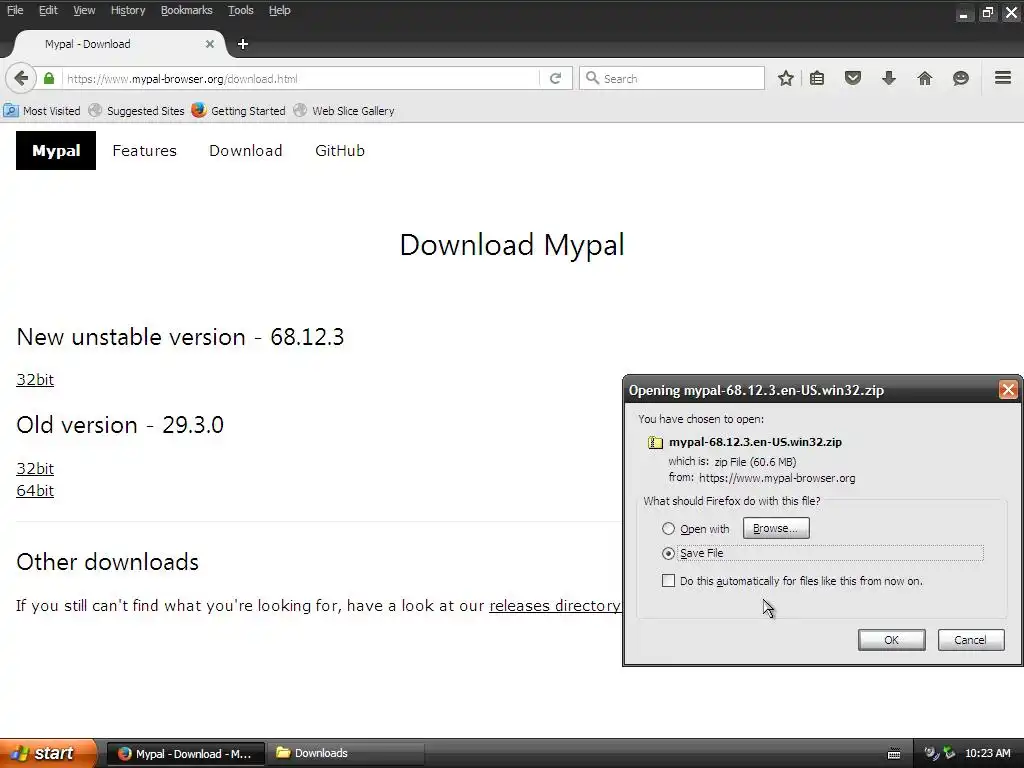Open Most Visited bookmarks folder
Screen dimensions: 1024x768
42,110
